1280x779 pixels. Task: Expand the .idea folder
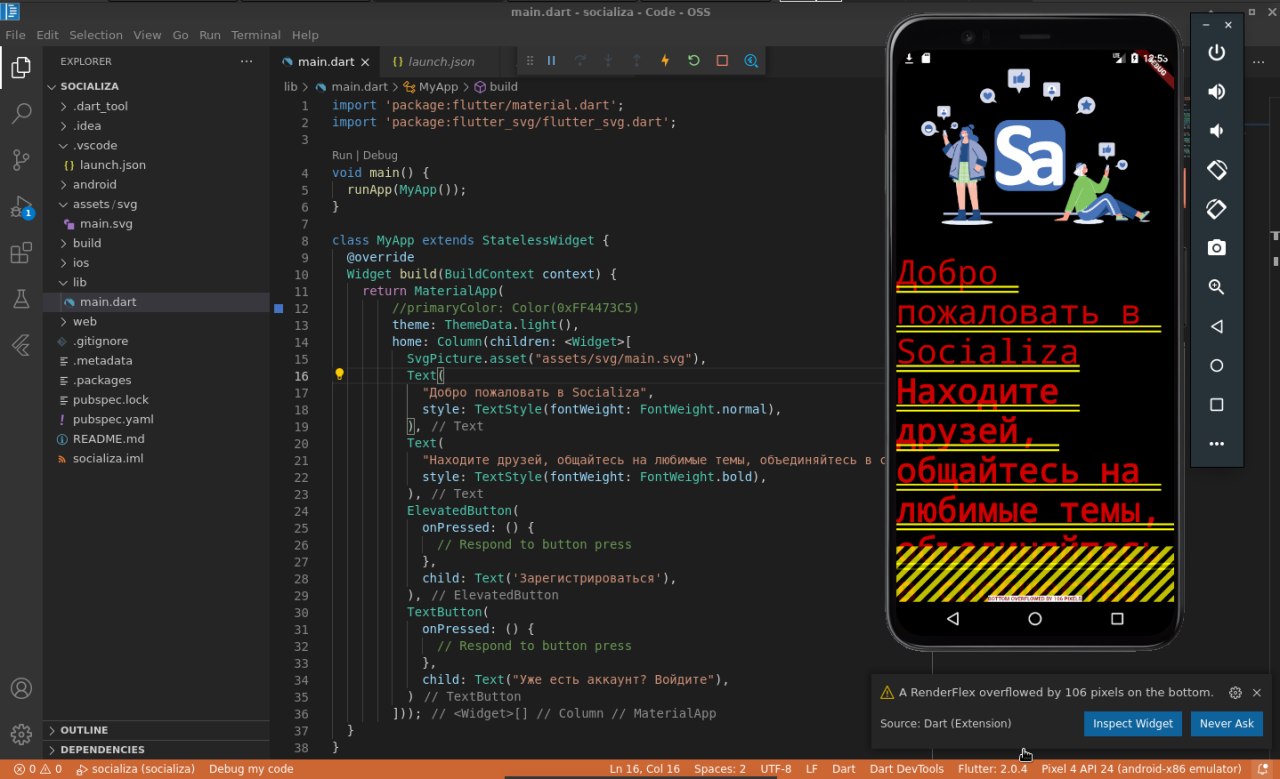[87, 126]
